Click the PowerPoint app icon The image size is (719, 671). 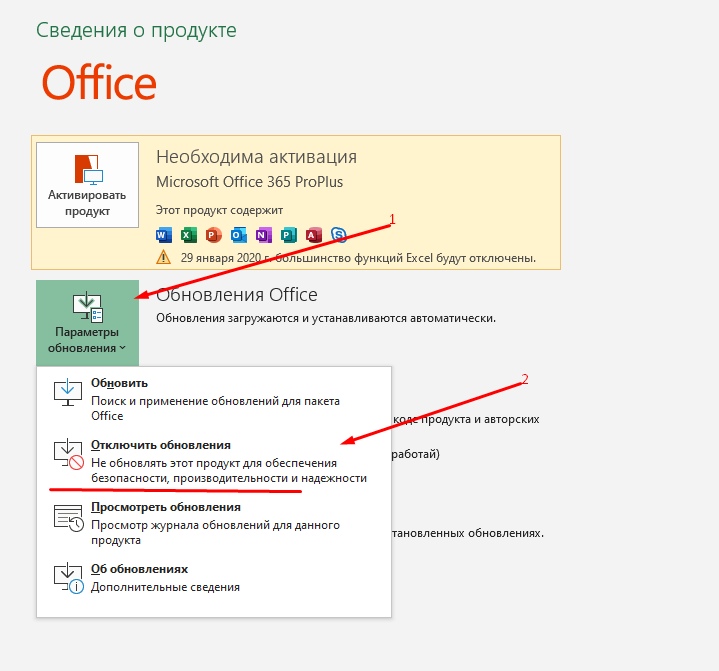coord(214,235)
